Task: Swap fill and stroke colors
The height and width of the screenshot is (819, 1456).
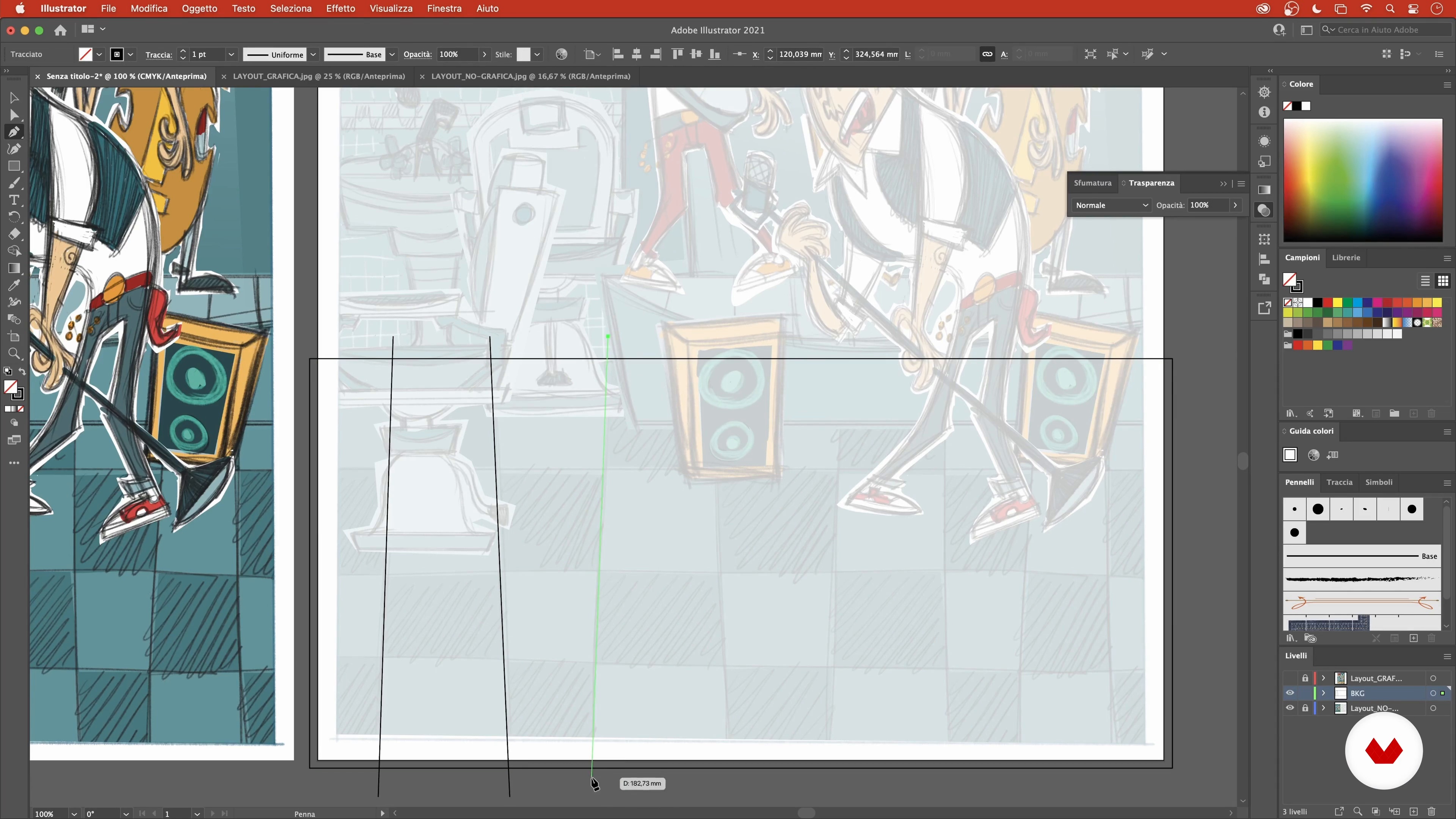Action: [x=22, y=371]
